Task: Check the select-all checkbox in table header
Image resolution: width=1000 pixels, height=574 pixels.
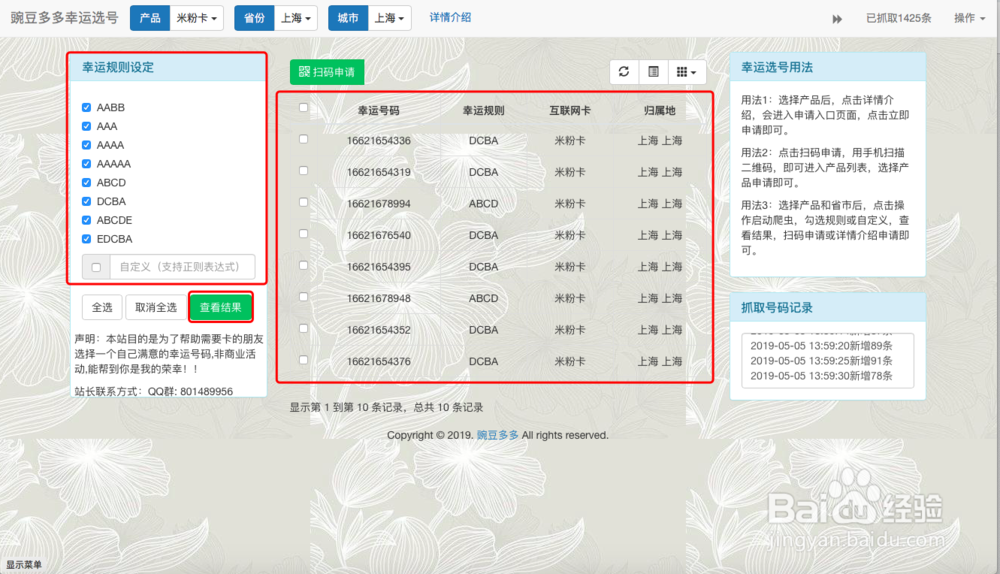Action: (x=304, y=108)
